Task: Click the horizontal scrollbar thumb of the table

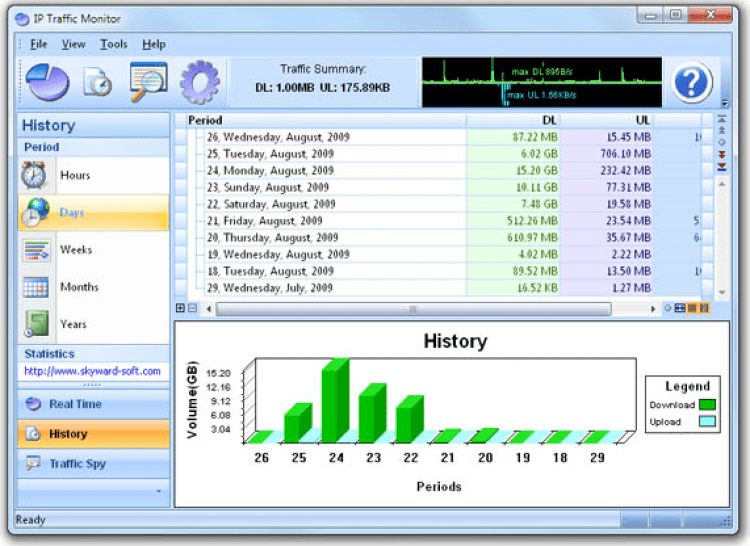Action: point(413,309)
